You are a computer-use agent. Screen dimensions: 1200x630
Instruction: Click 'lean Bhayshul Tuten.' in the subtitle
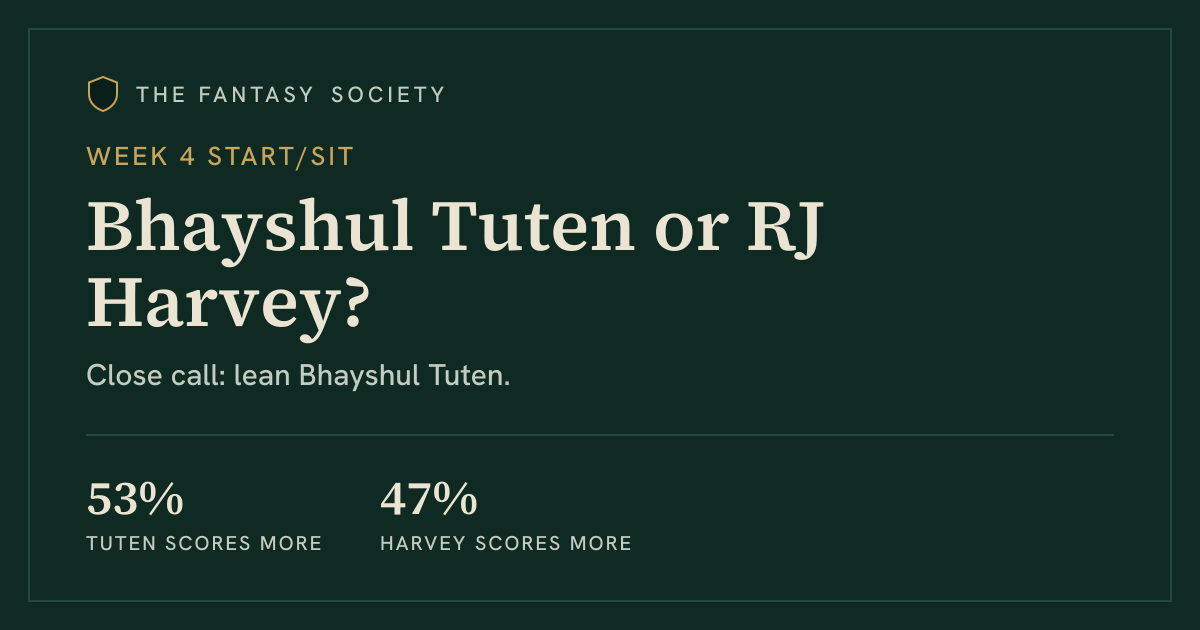pyautogui.click(x=372, y=377)
